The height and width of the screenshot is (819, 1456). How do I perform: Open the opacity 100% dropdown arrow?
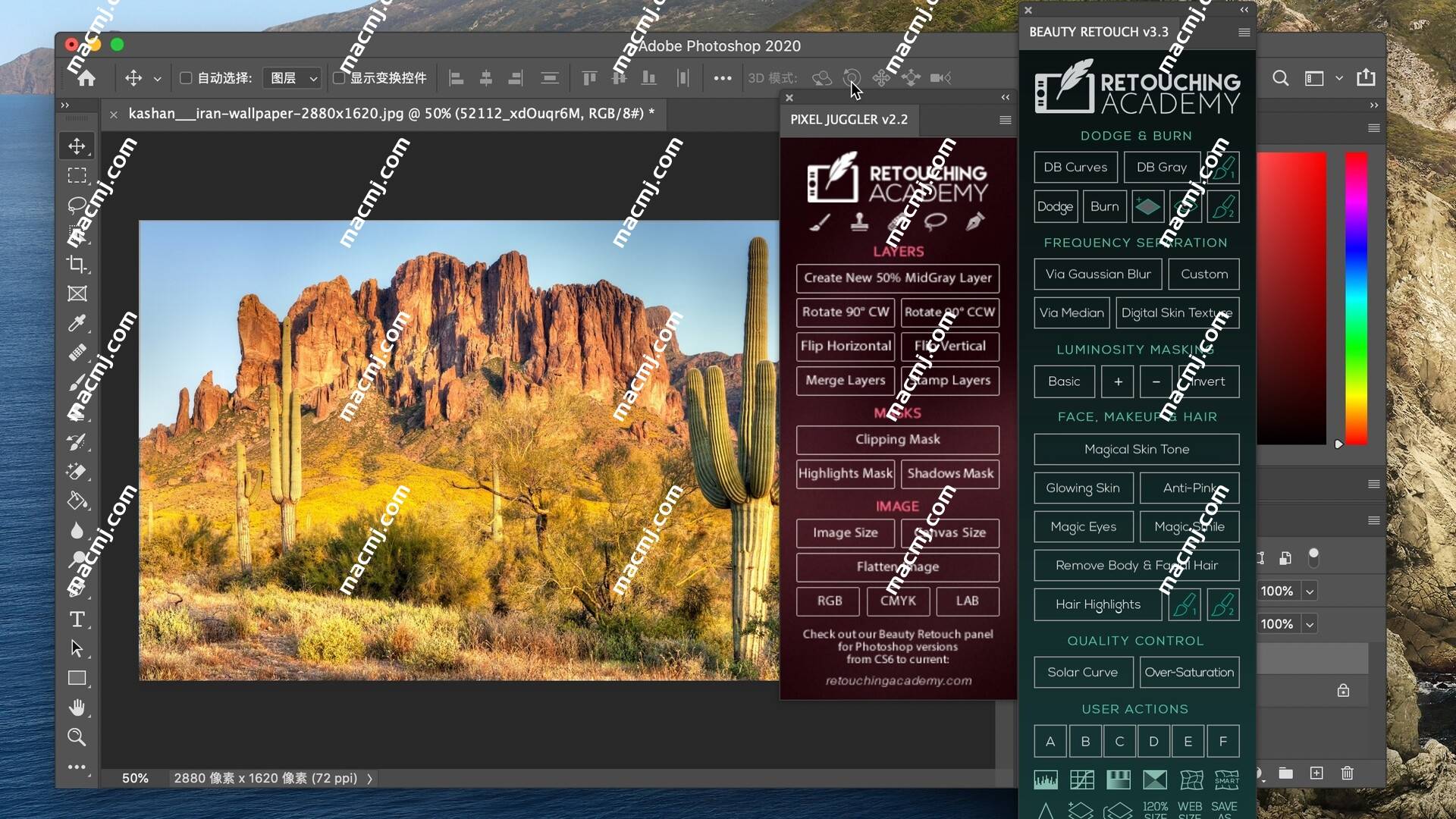click(x=1310, y=591)
